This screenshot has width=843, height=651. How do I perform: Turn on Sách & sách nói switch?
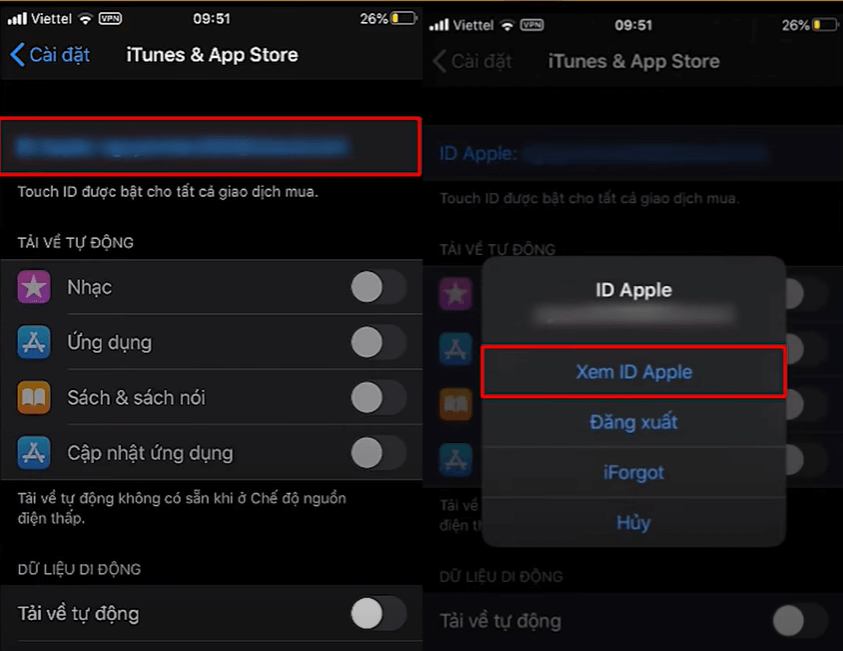(378, 397)
